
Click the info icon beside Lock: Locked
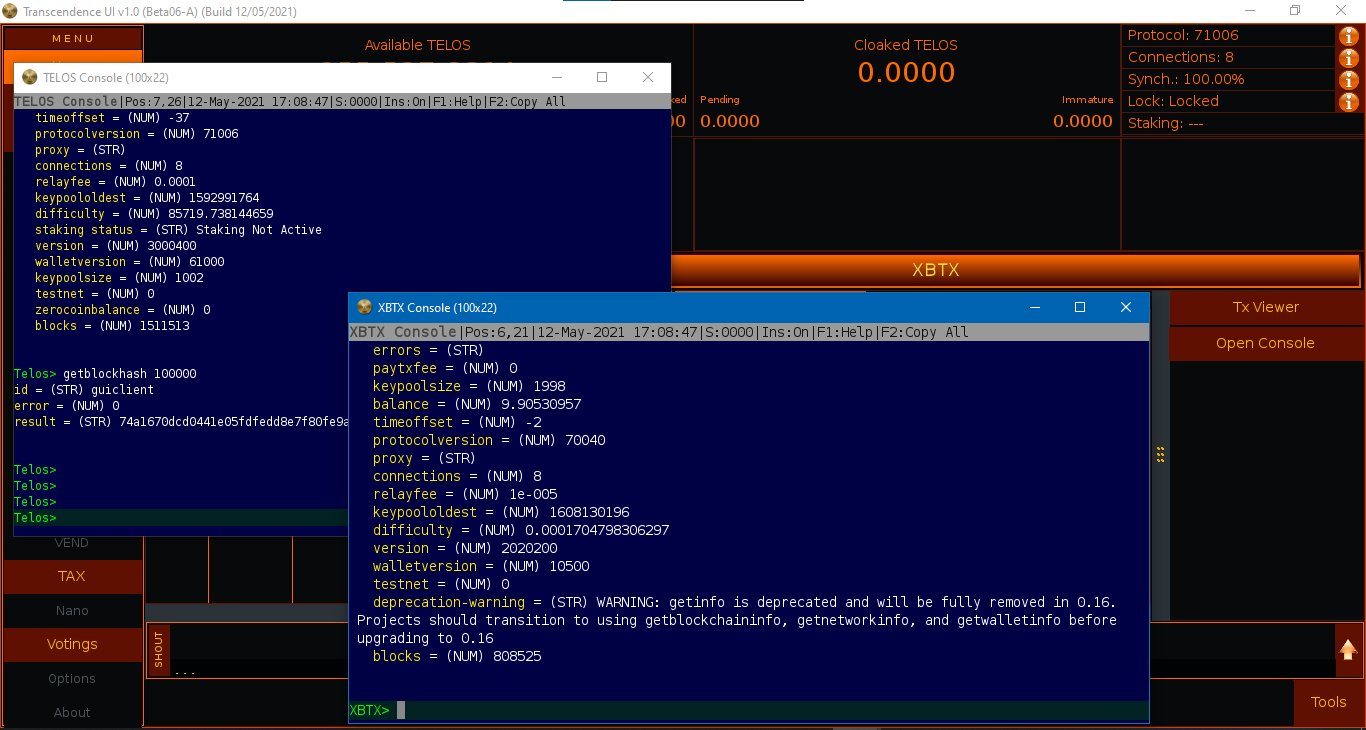coord(1348,102)
